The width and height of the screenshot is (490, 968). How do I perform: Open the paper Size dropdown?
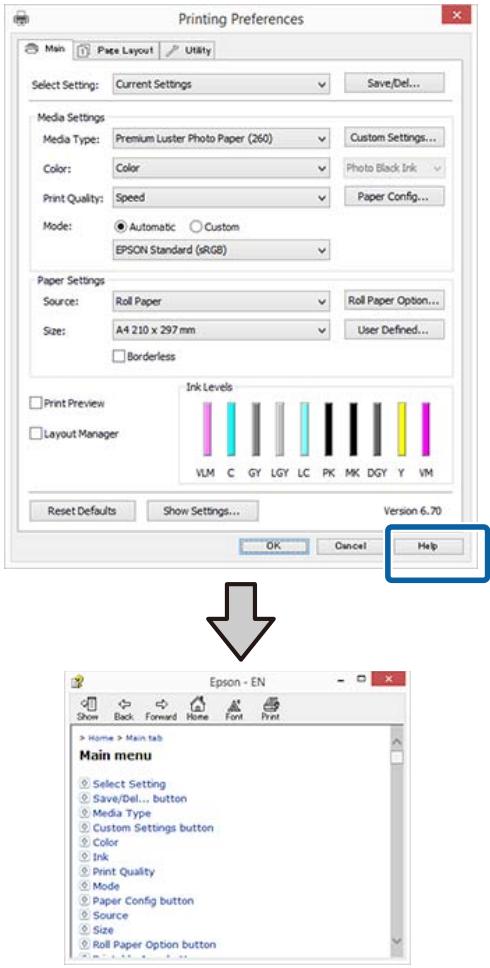[x=221, y=330]
